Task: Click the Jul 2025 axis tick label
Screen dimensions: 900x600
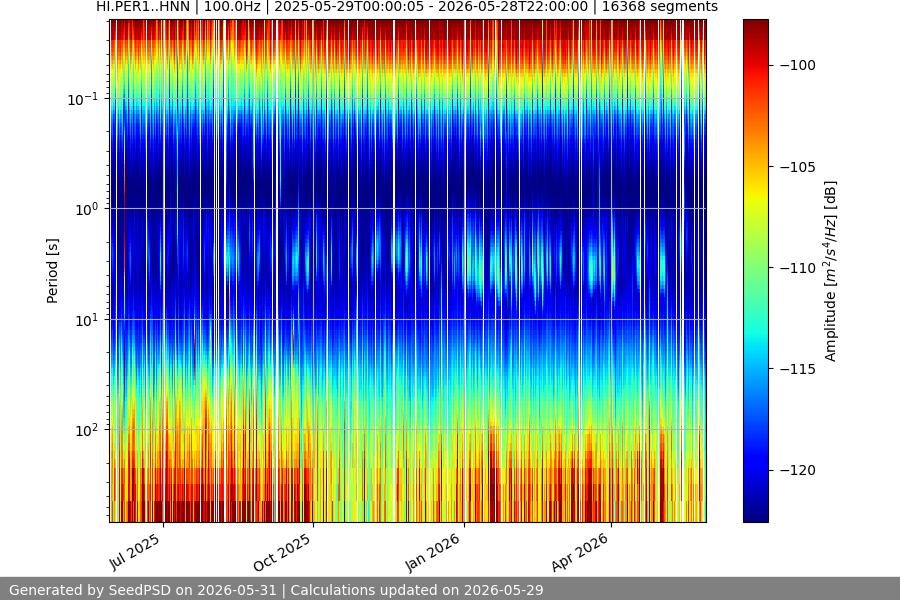Action: click(135, 551)
